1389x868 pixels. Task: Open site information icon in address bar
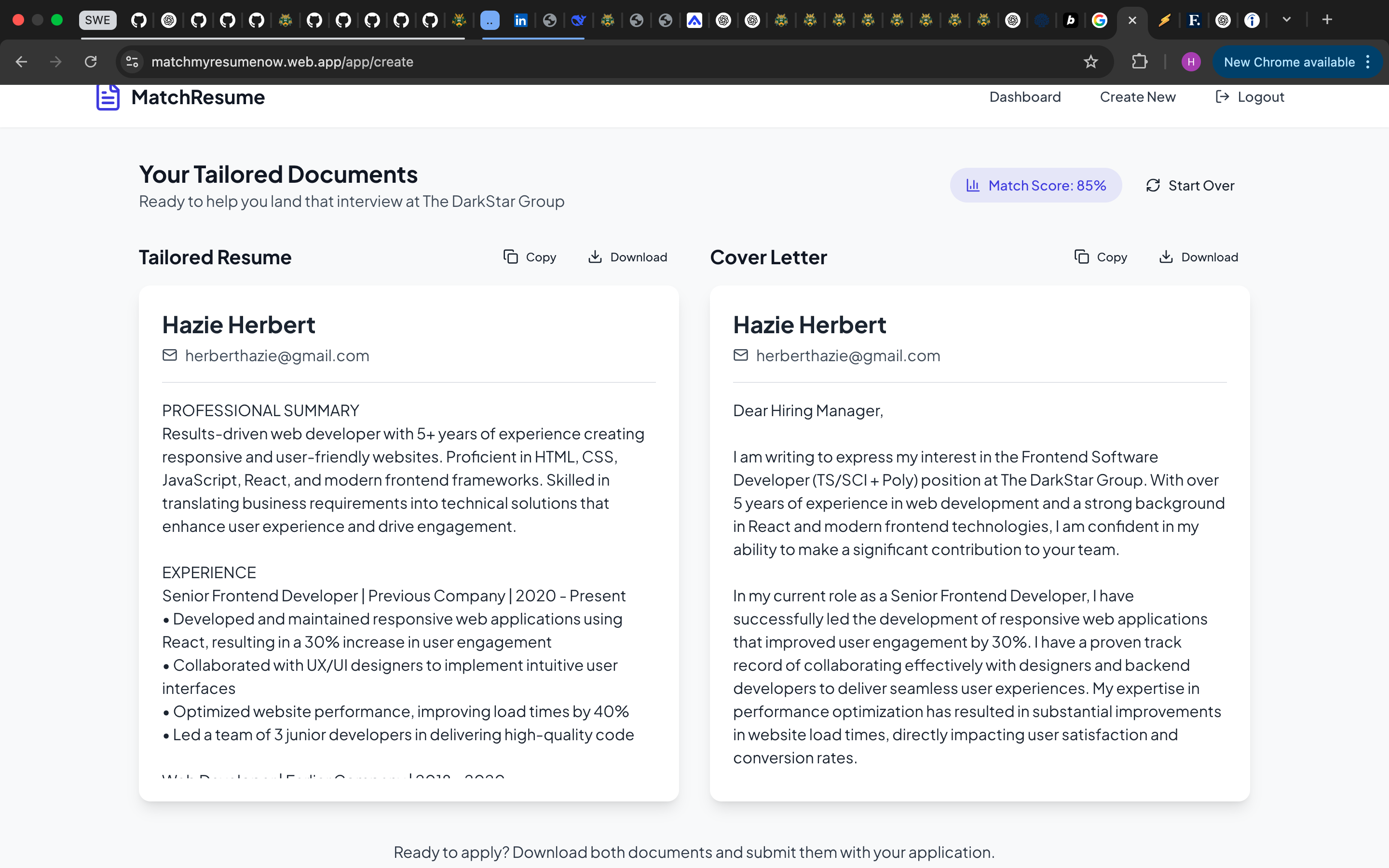point(132,62)
